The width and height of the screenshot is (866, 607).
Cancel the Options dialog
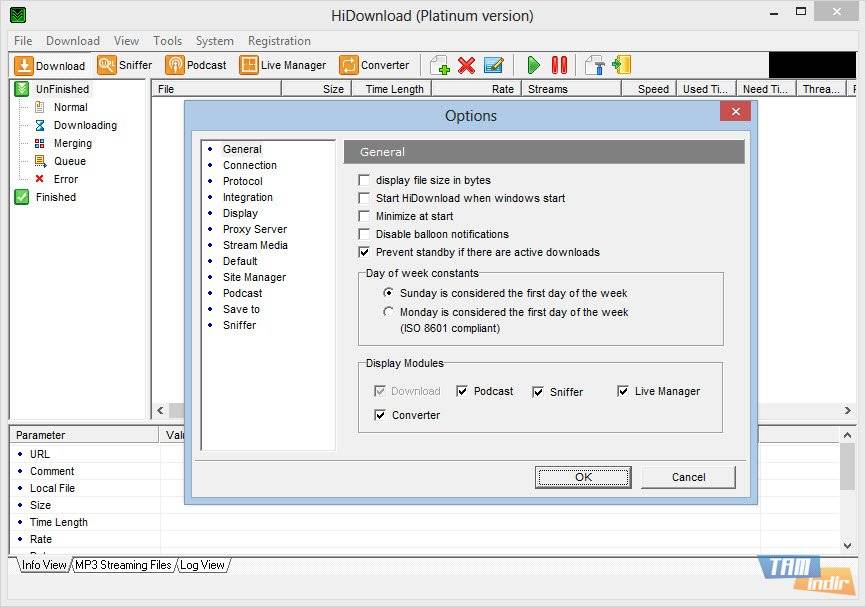[x=688, y=477]
